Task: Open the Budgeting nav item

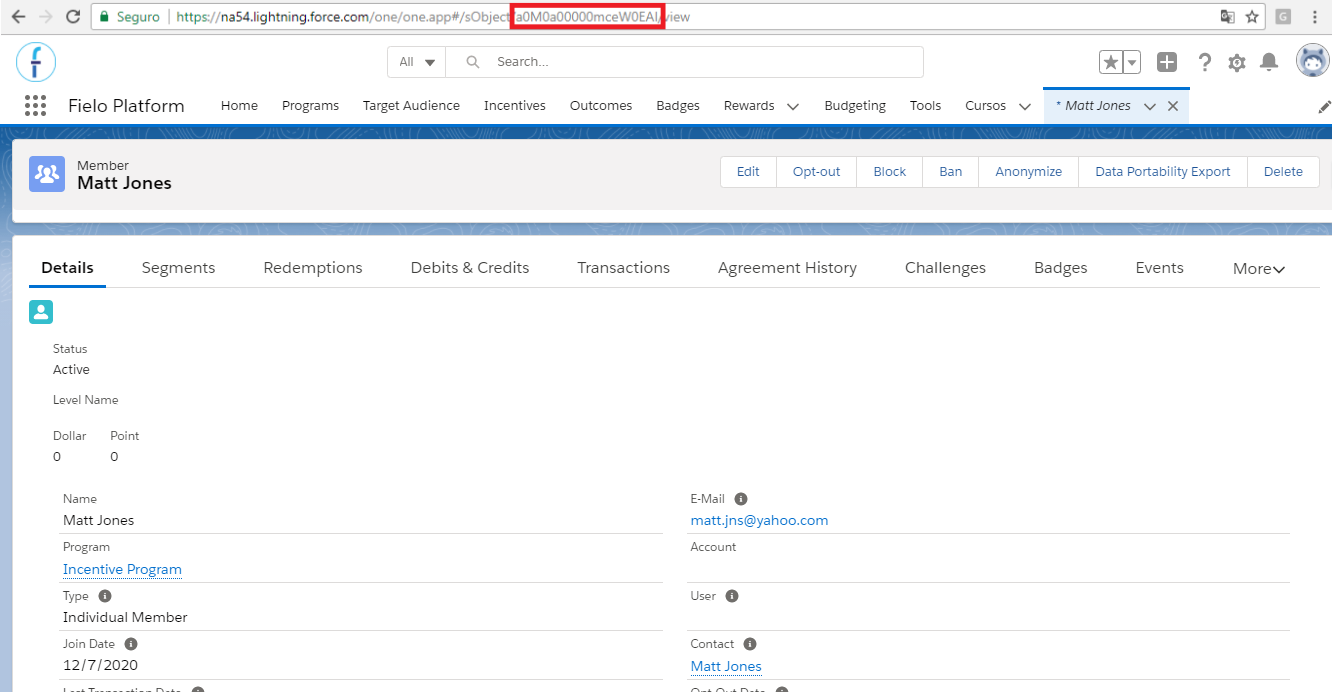Action: [x=855, y=106]
